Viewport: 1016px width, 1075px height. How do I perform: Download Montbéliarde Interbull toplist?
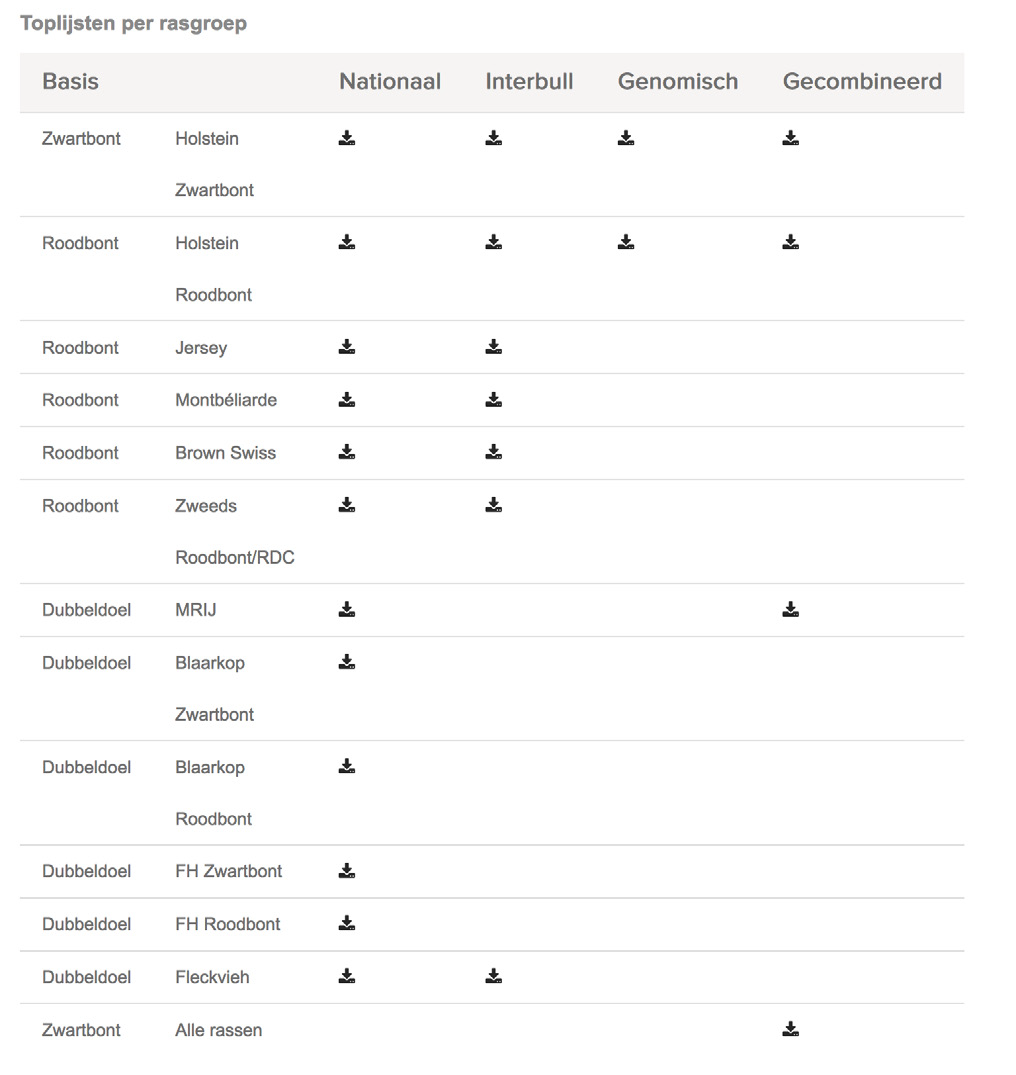coord(494,400)
